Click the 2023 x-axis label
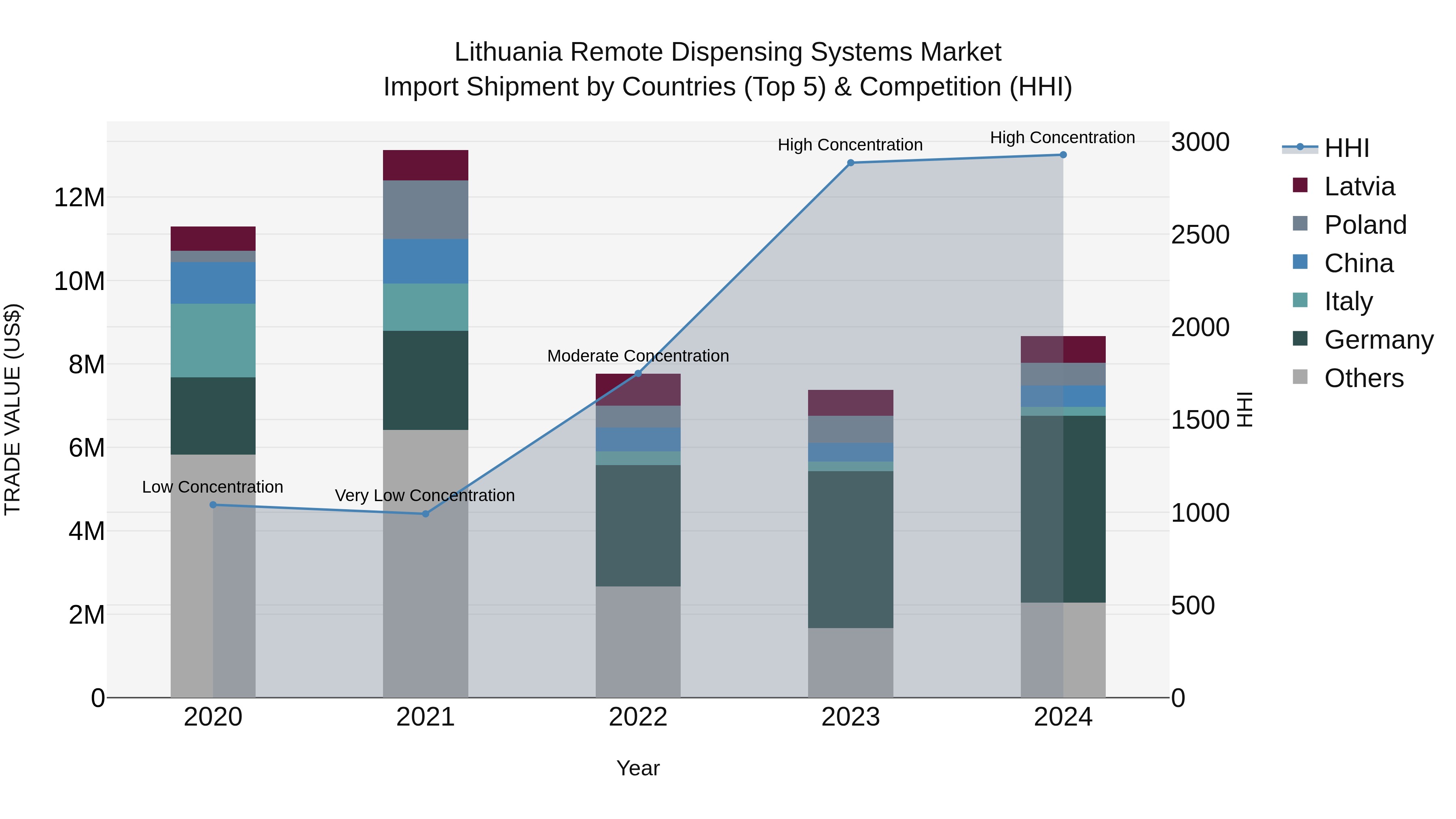 851,717
